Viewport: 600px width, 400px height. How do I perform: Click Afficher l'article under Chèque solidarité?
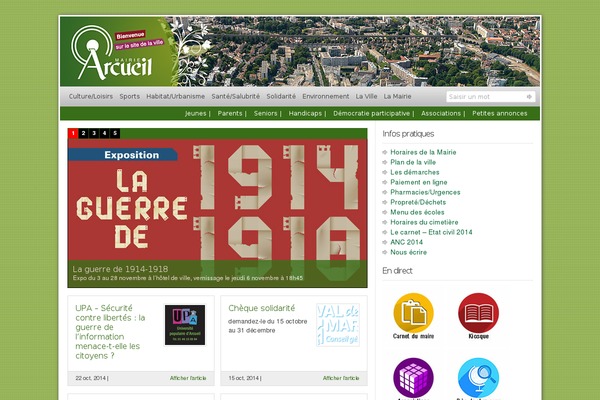click(x=341, y=378)
